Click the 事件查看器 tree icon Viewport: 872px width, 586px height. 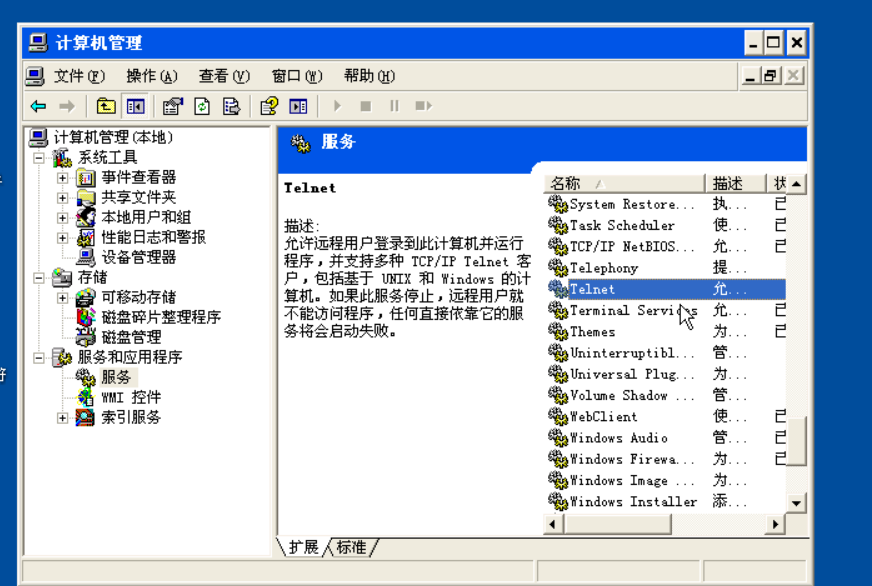point(86,178)
